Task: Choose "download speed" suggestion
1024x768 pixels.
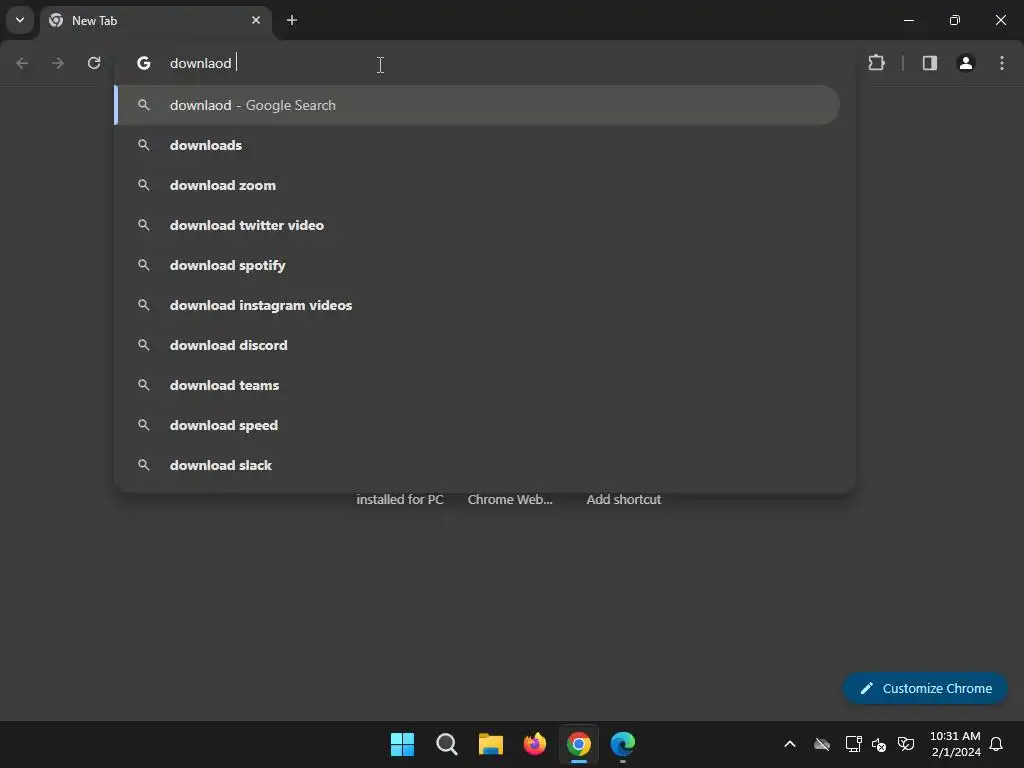Action: tap(477, 425)
